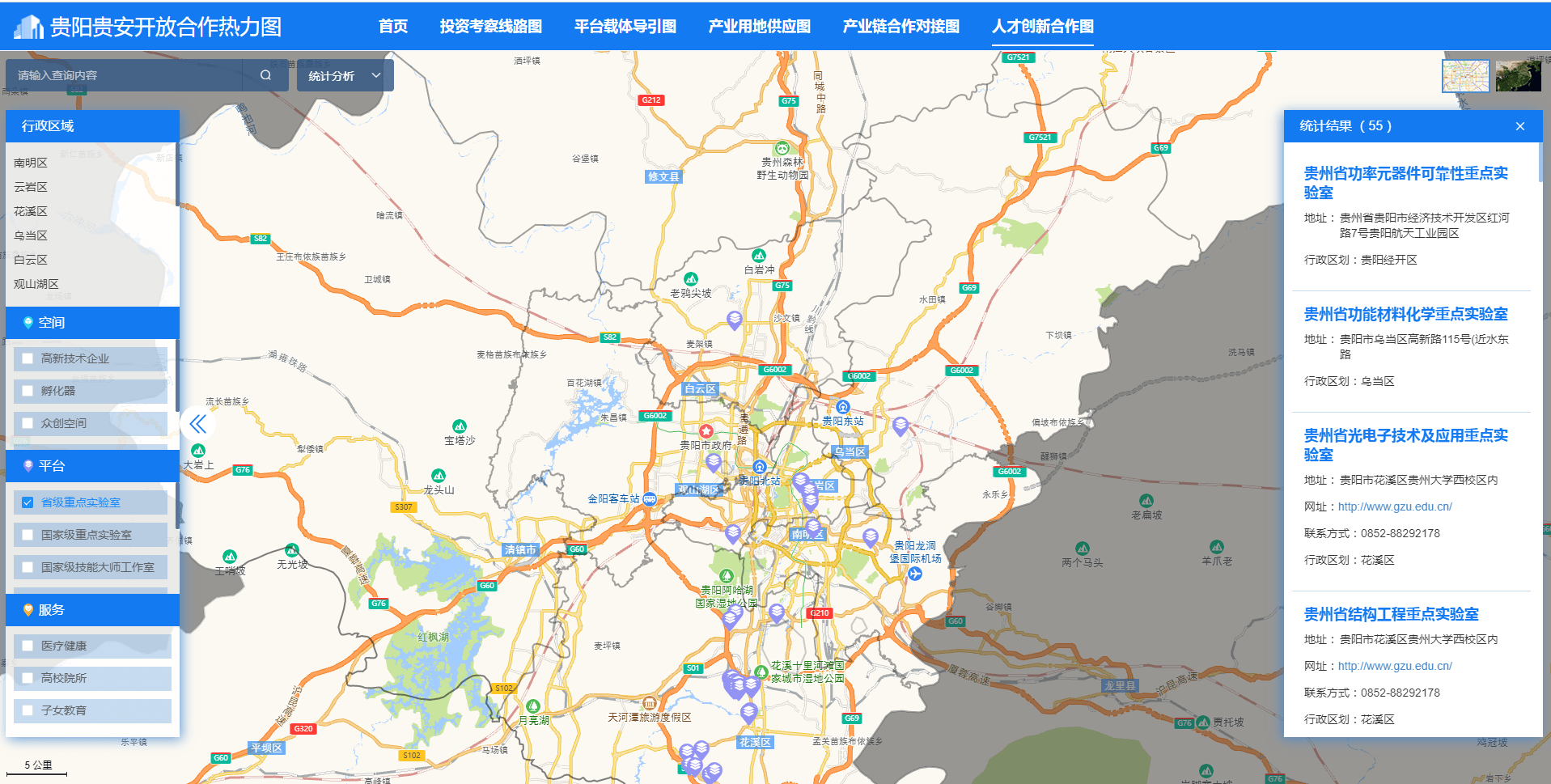Go to the 首页 menu item

click(x=393, y=27)
